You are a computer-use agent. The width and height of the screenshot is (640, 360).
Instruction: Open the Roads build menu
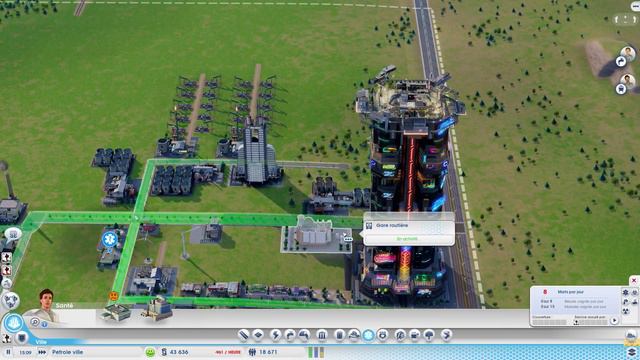click(243, 335)
